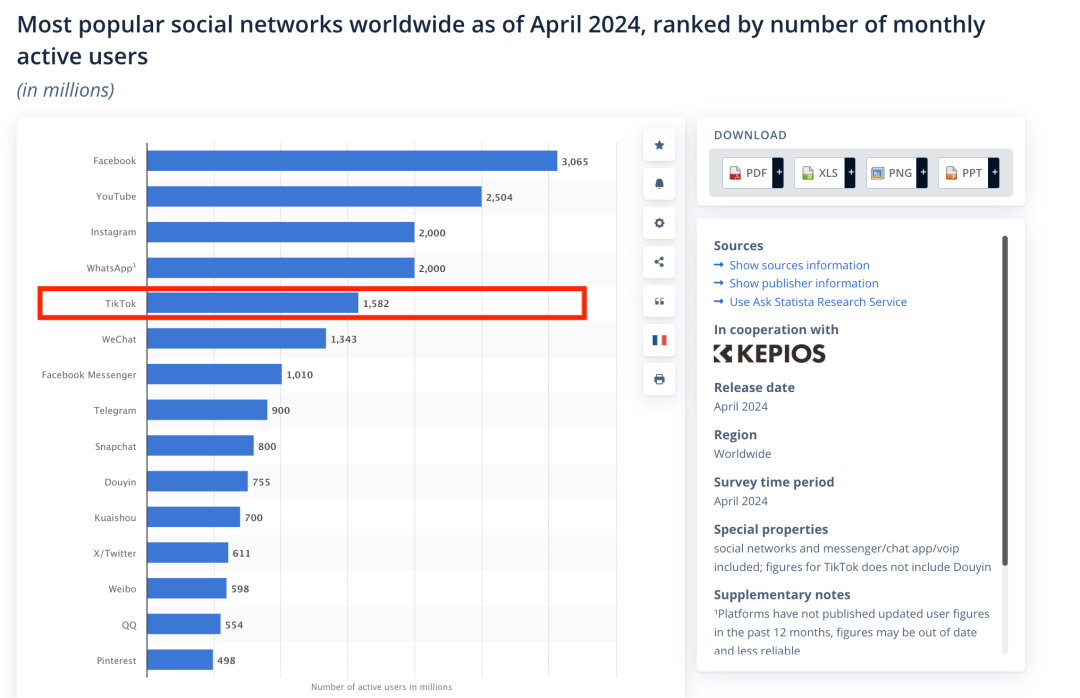1080x698 pixels.
Task: Open Show publisher information link
Action: point(804,283)
